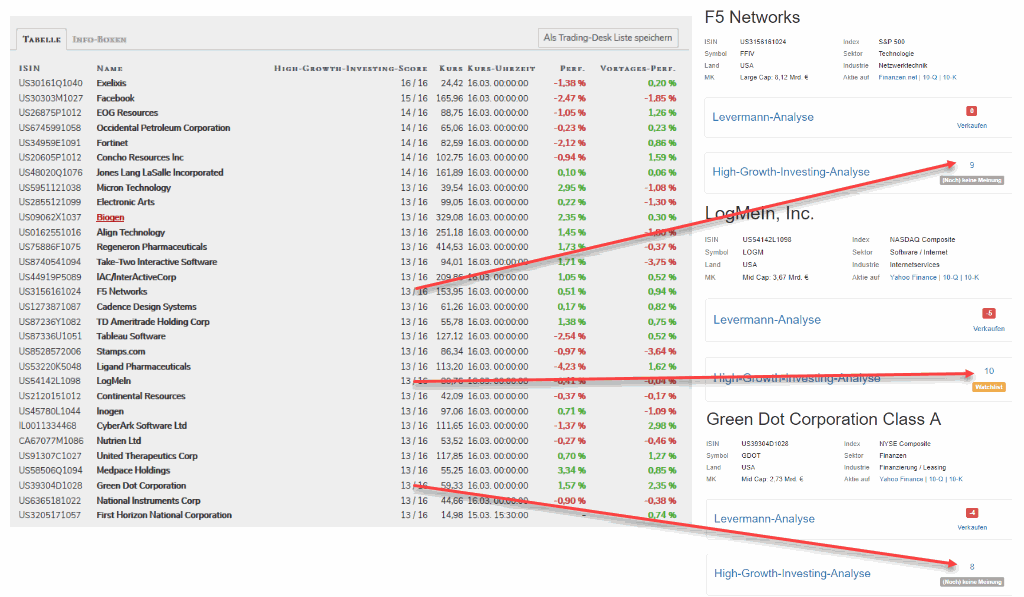Open the Fortinet stock entry
1024x597 pixels.
coord(112,143)
